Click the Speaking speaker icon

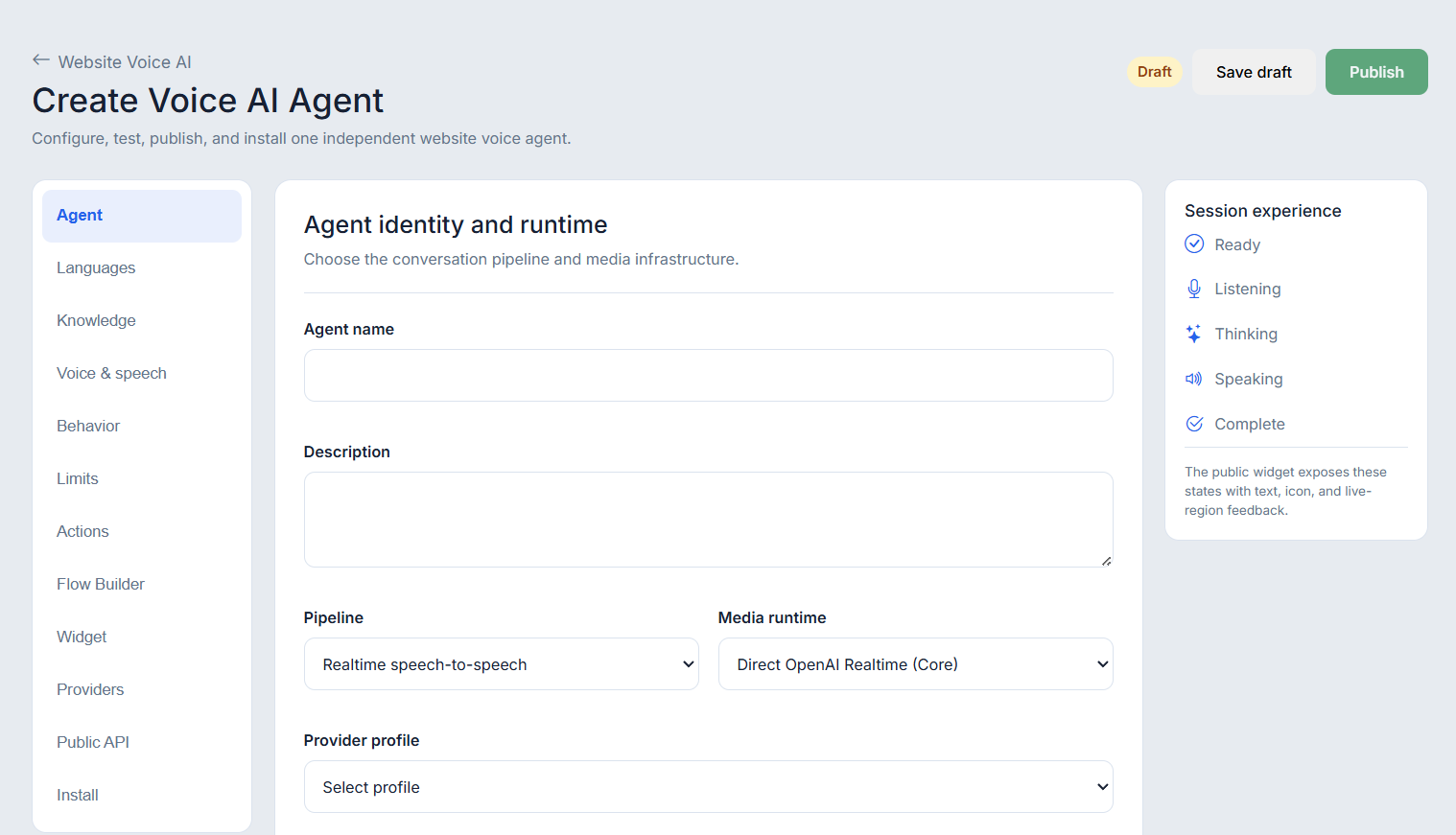click(1194, 379)
